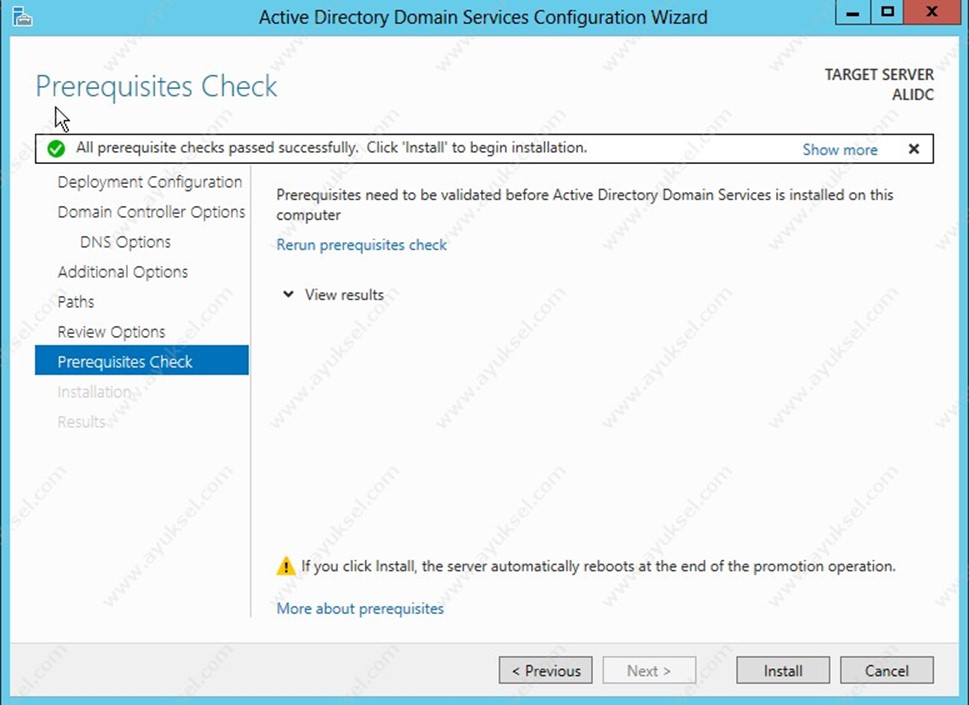Open Show more in notification banner
Viewport: 969px width, 705px height.
(840, 150)
